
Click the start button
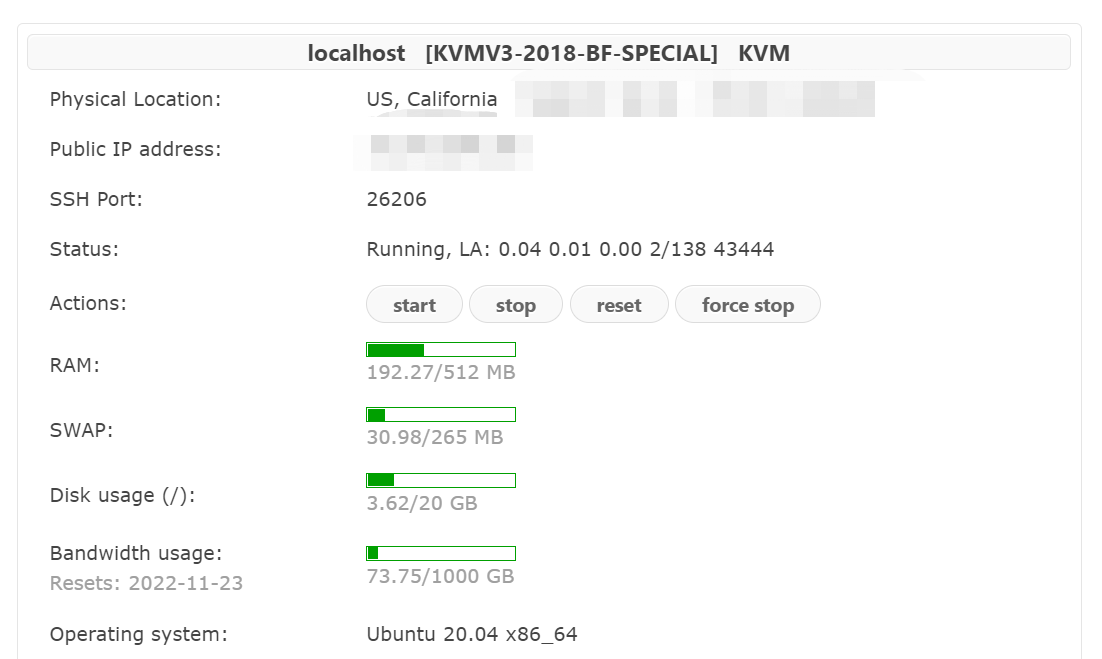click(x=414, y=305)
